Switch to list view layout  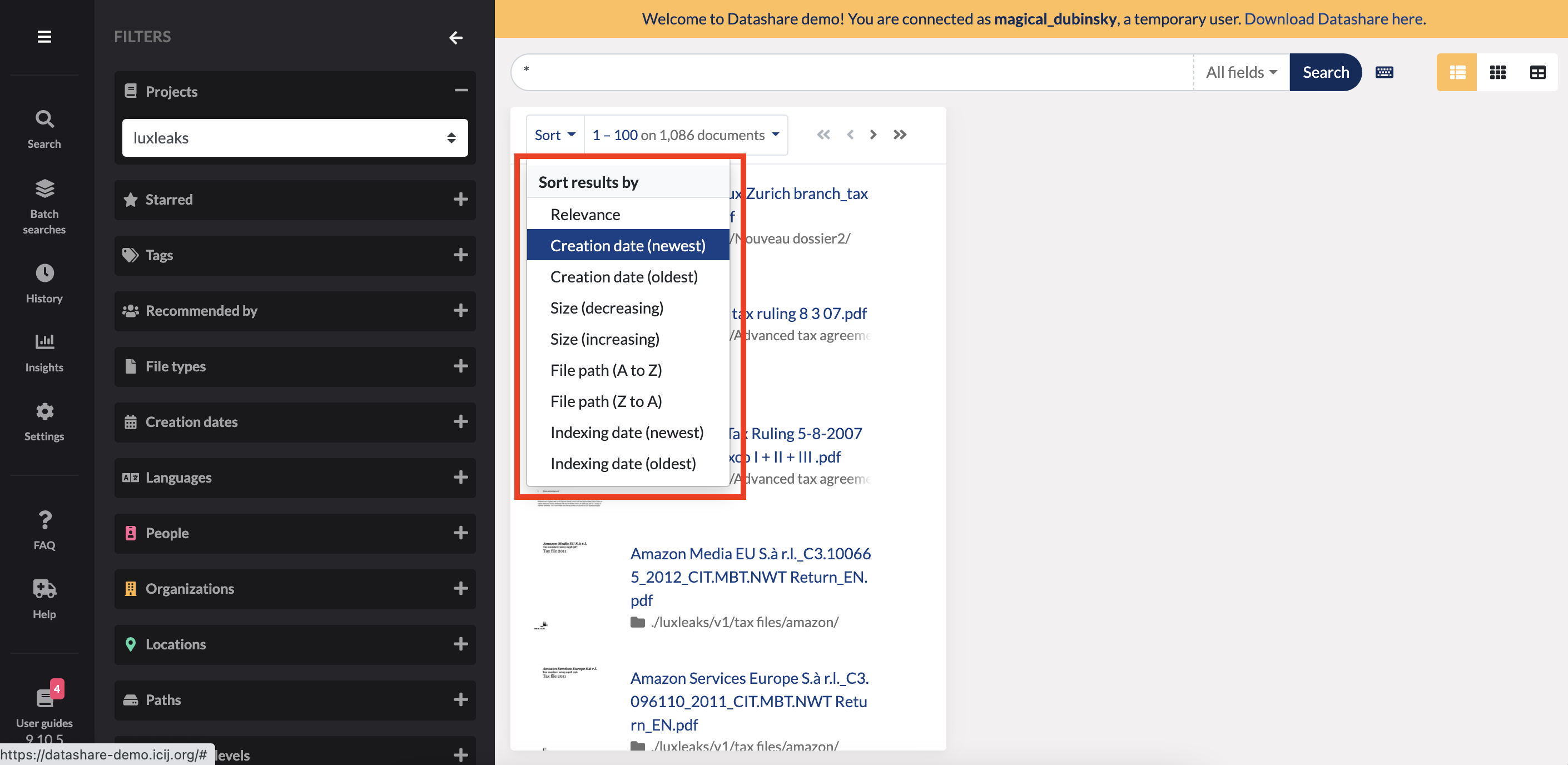coord(1457,72)
